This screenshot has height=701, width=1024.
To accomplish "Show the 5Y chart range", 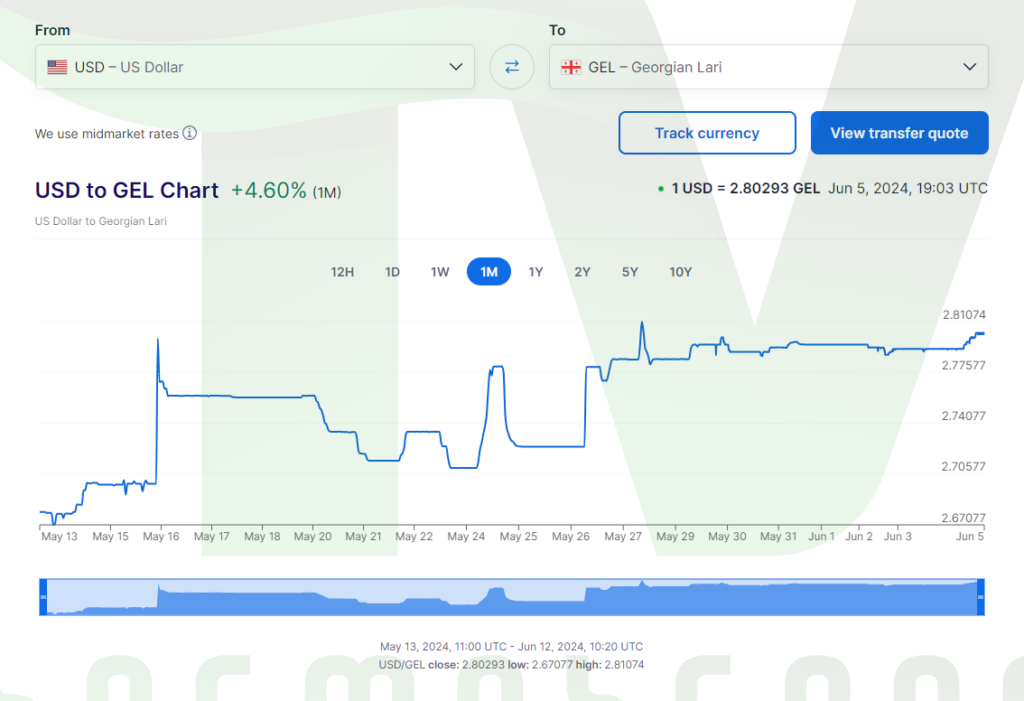I will (629, 272).
